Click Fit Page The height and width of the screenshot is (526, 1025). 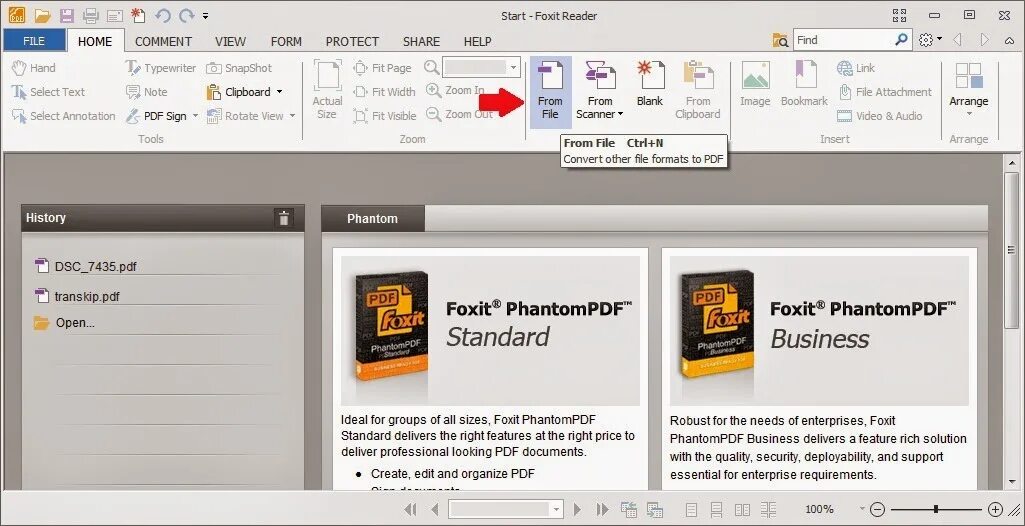[x=382, y=68]
